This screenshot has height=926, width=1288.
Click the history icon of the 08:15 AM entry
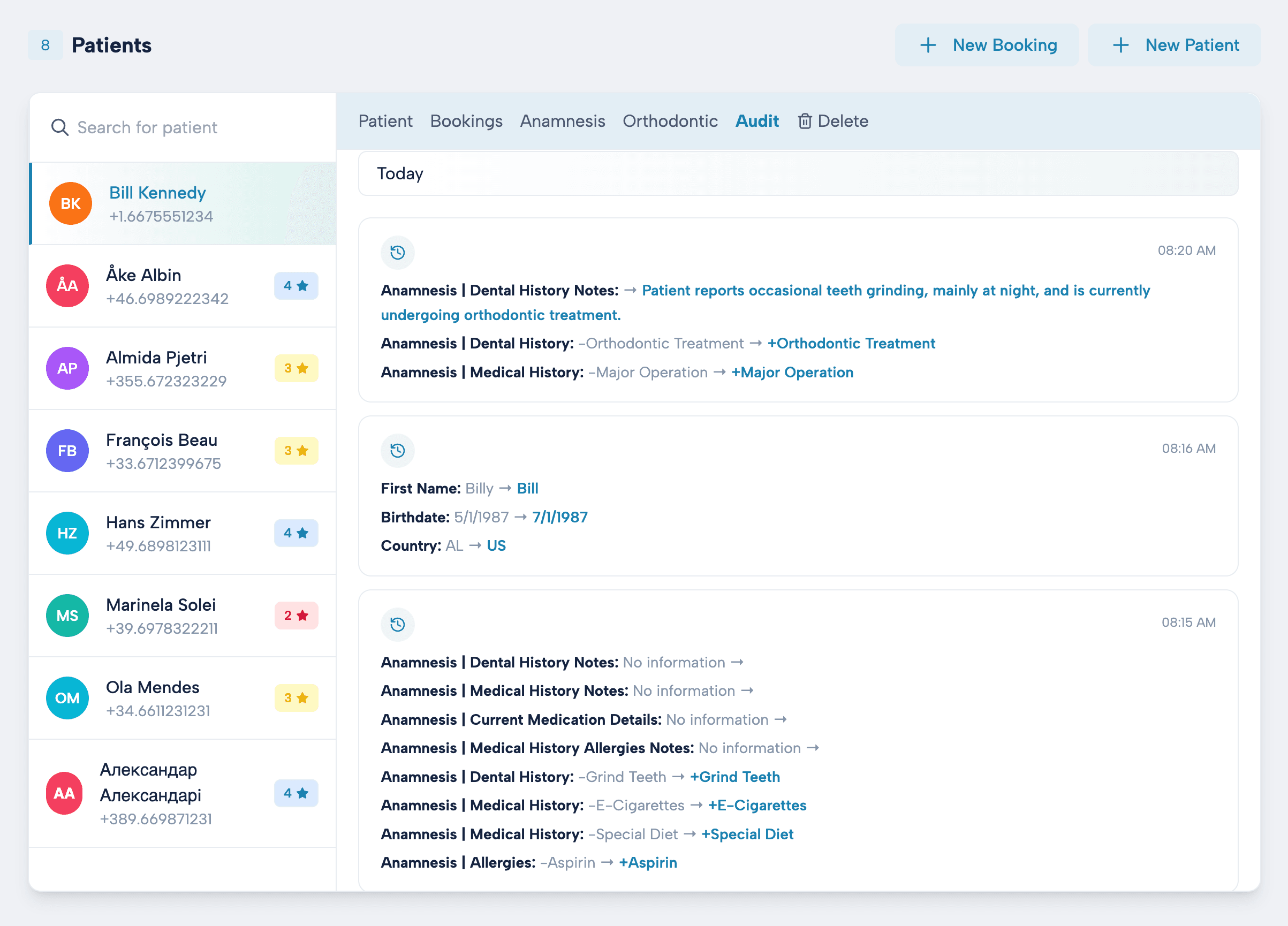click(398, 624)
